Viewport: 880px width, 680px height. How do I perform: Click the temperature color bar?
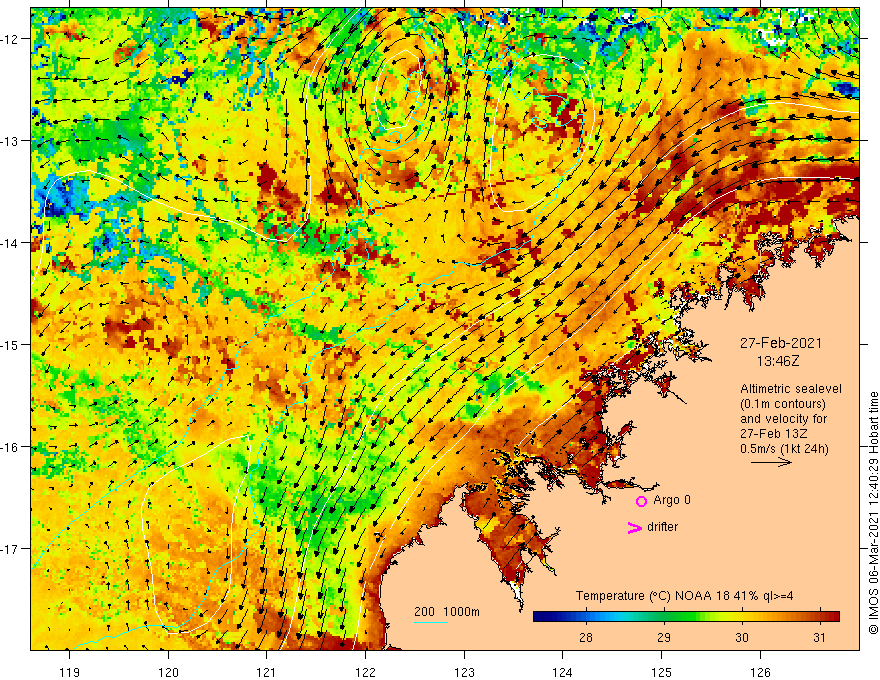click(686, 617)
